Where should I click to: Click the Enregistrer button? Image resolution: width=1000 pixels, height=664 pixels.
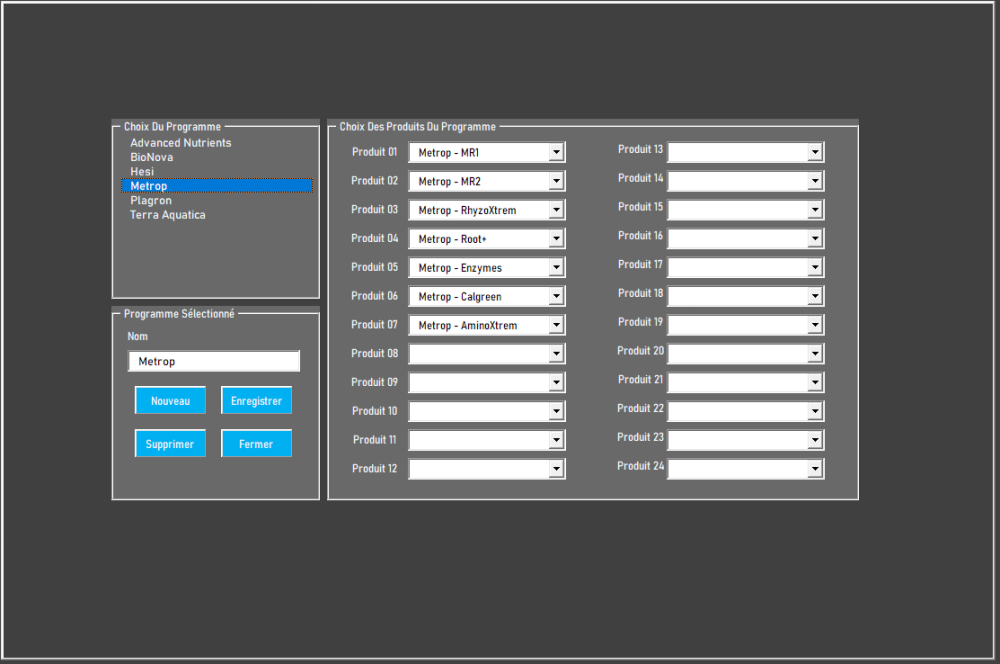(256, 401)
